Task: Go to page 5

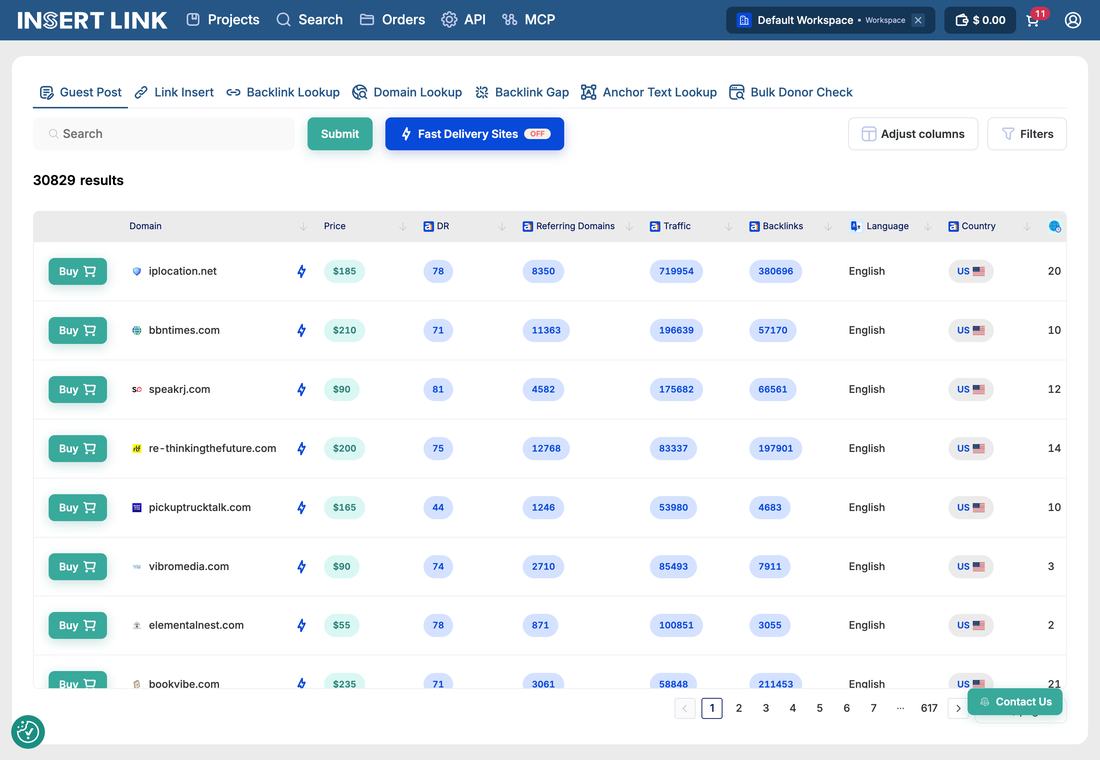Action: tap(819, 708)
